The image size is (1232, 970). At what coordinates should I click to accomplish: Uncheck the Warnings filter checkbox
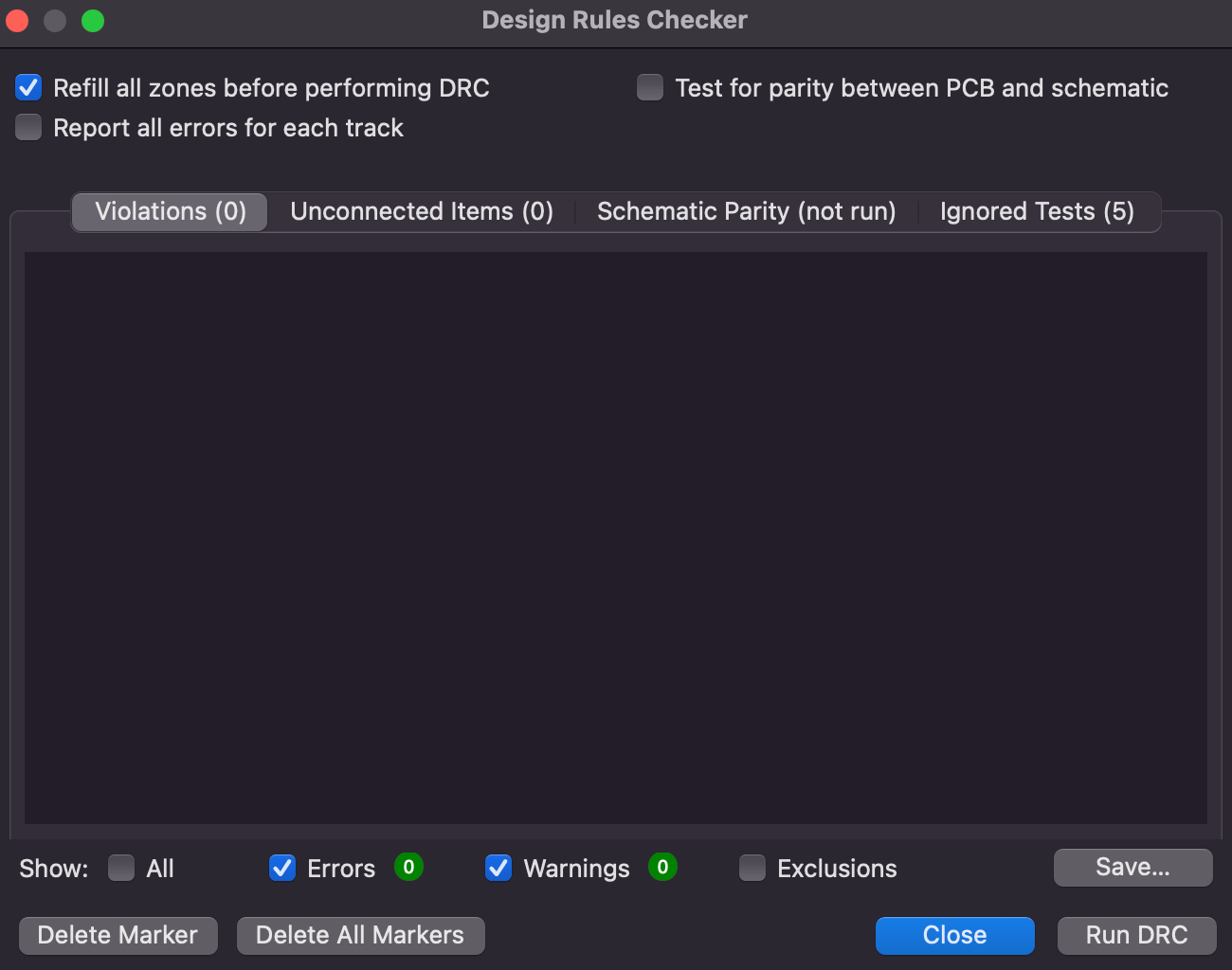pyautogui.click(x=498, y=868)
